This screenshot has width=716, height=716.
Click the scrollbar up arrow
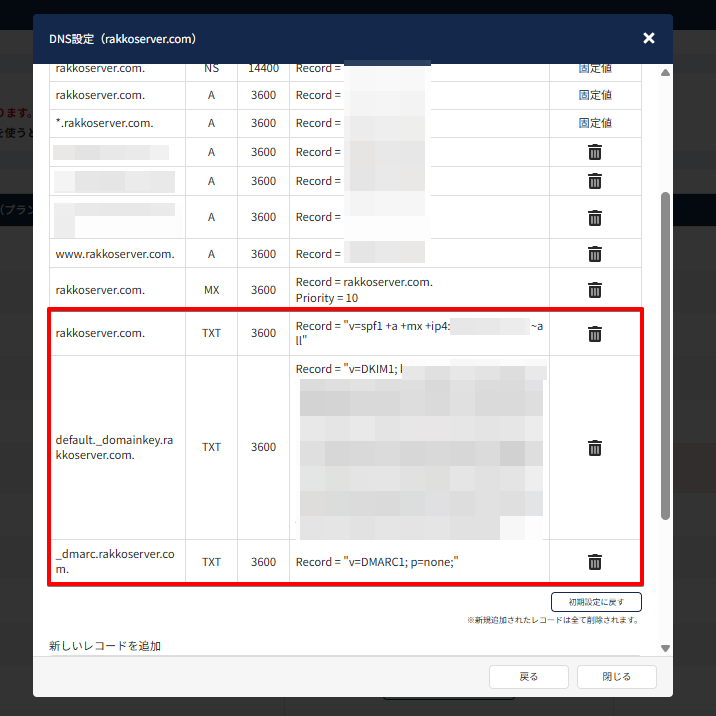pyautogui.click(x=666, y=73)
